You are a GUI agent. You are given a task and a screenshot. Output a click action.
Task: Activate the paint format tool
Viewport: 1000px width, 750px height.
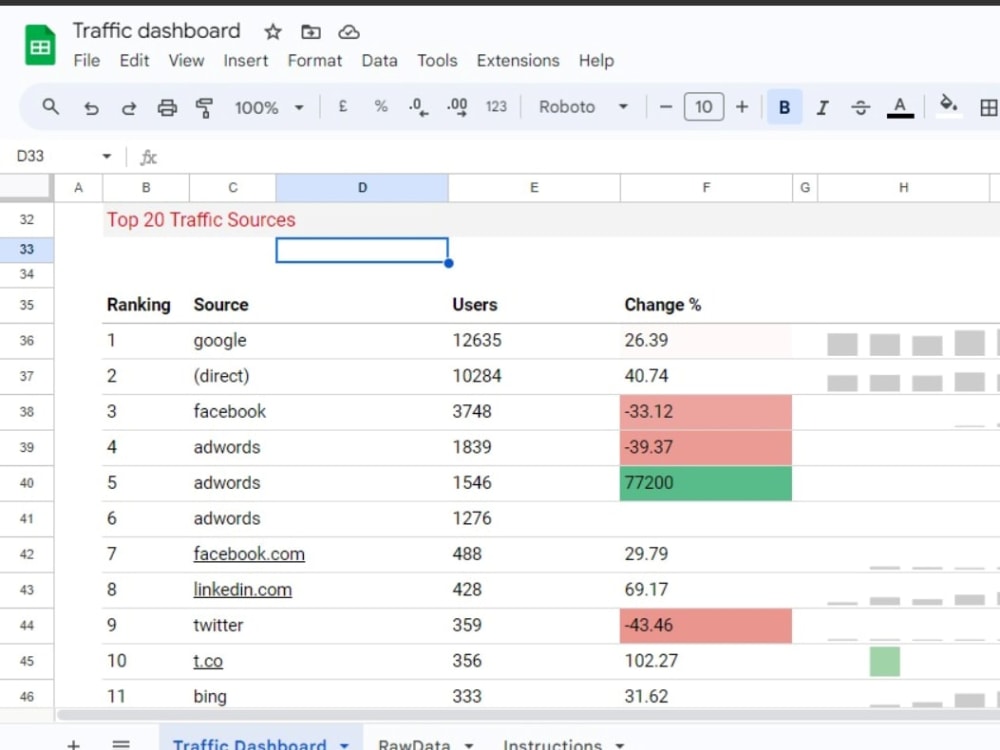point(204,108)
